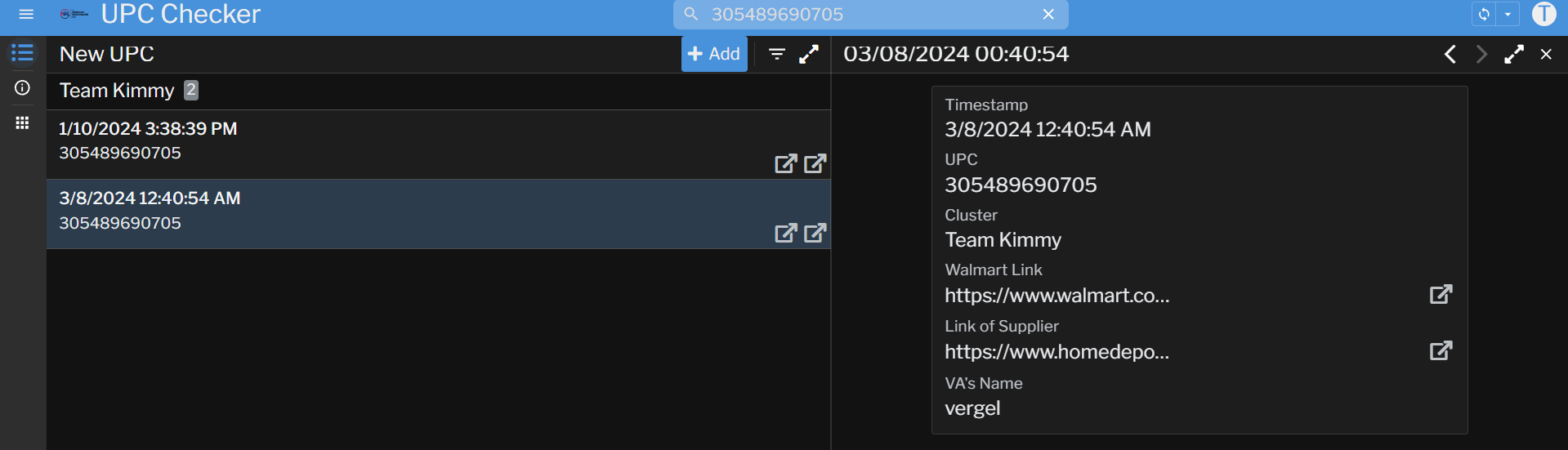This screenshot has height=450, width=1568.
Task: Open the info icon in sidebar
Action: (22, 87)
